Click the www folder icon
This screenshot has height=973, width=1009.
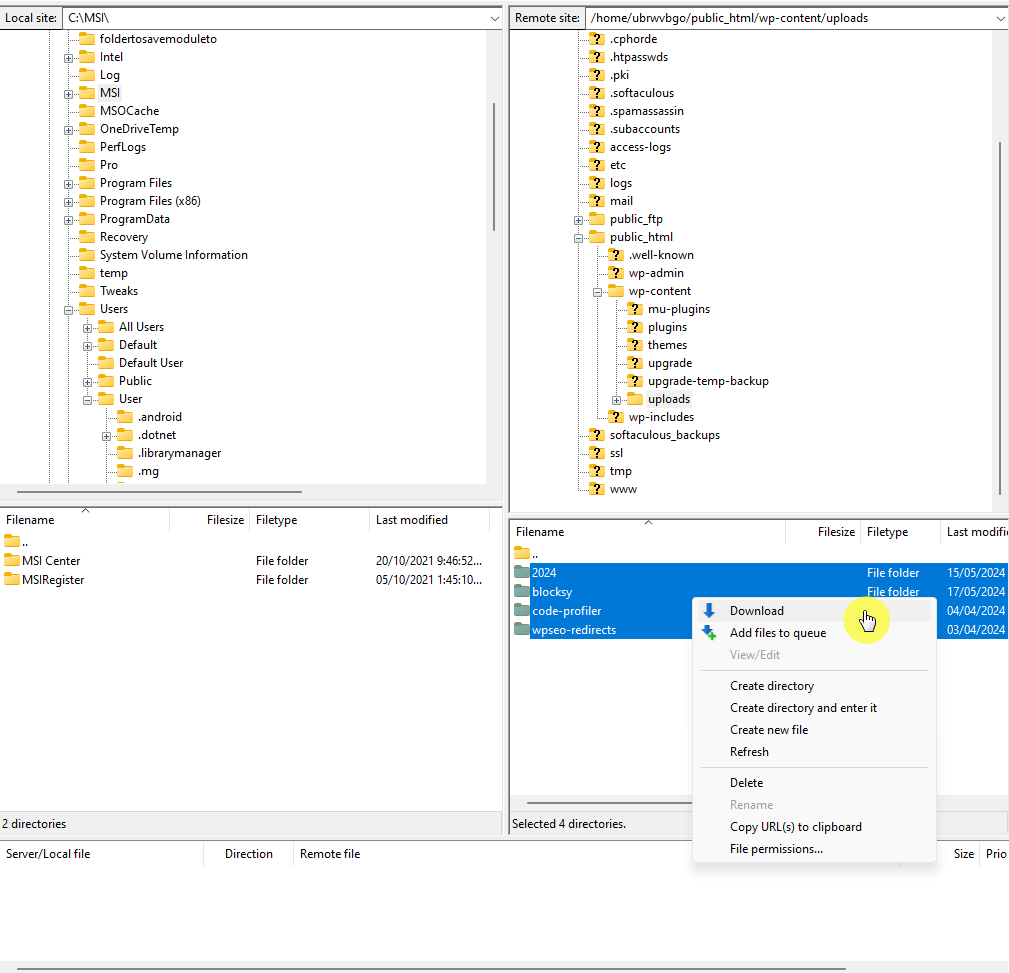pos(597,489)
